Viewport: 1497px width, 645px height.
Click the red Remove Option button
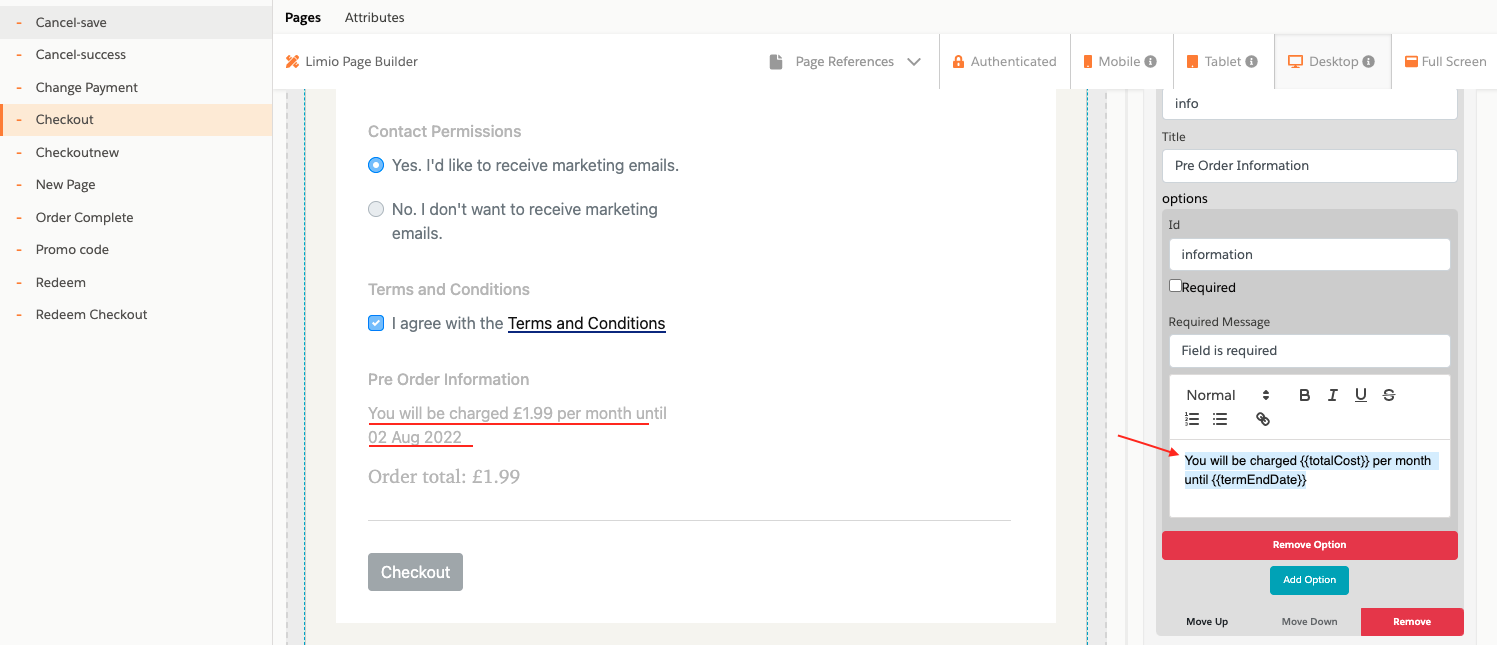[1309, 545]
